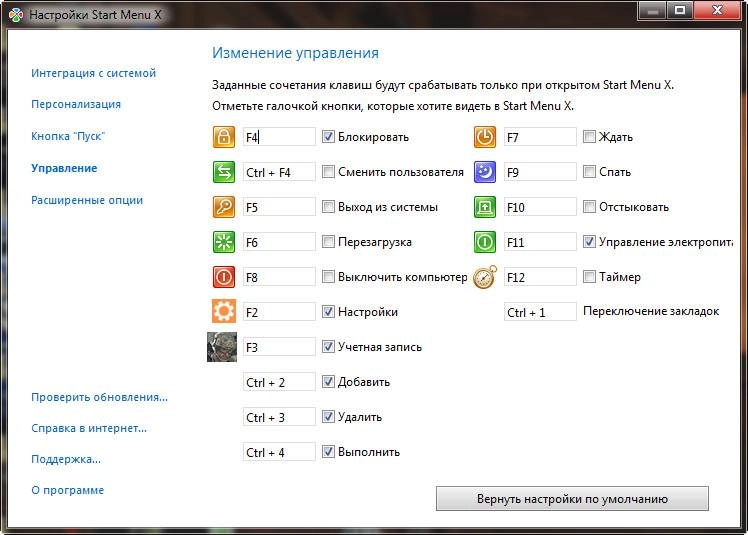Image resolution: width=748 pixels, height=535 pixels.
Task: Click the F6 hotkey field for Перезагрузка
Action: (x=279, y=242)
